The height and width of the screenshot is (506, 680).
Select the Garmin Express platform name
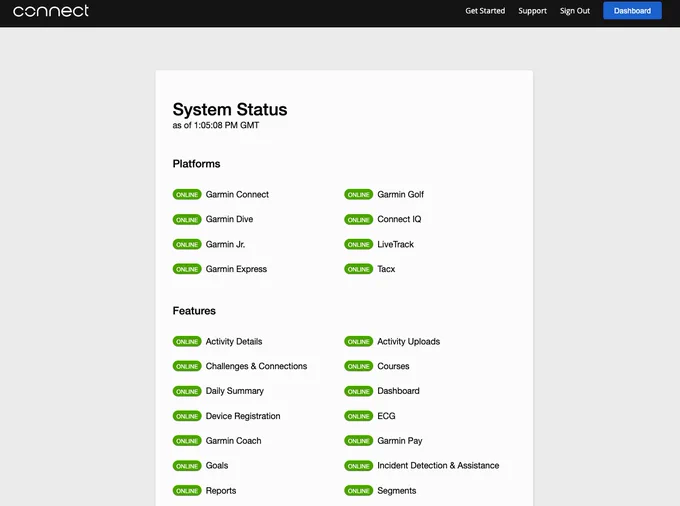(x=236, y=269)
